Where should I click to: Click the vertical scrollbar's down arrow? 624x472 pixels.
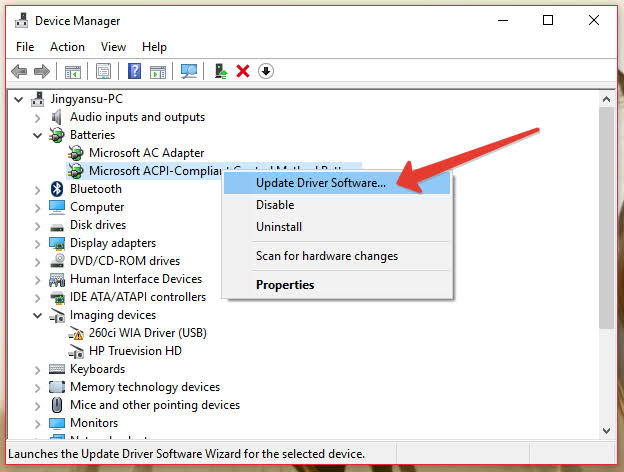(606, 431)
